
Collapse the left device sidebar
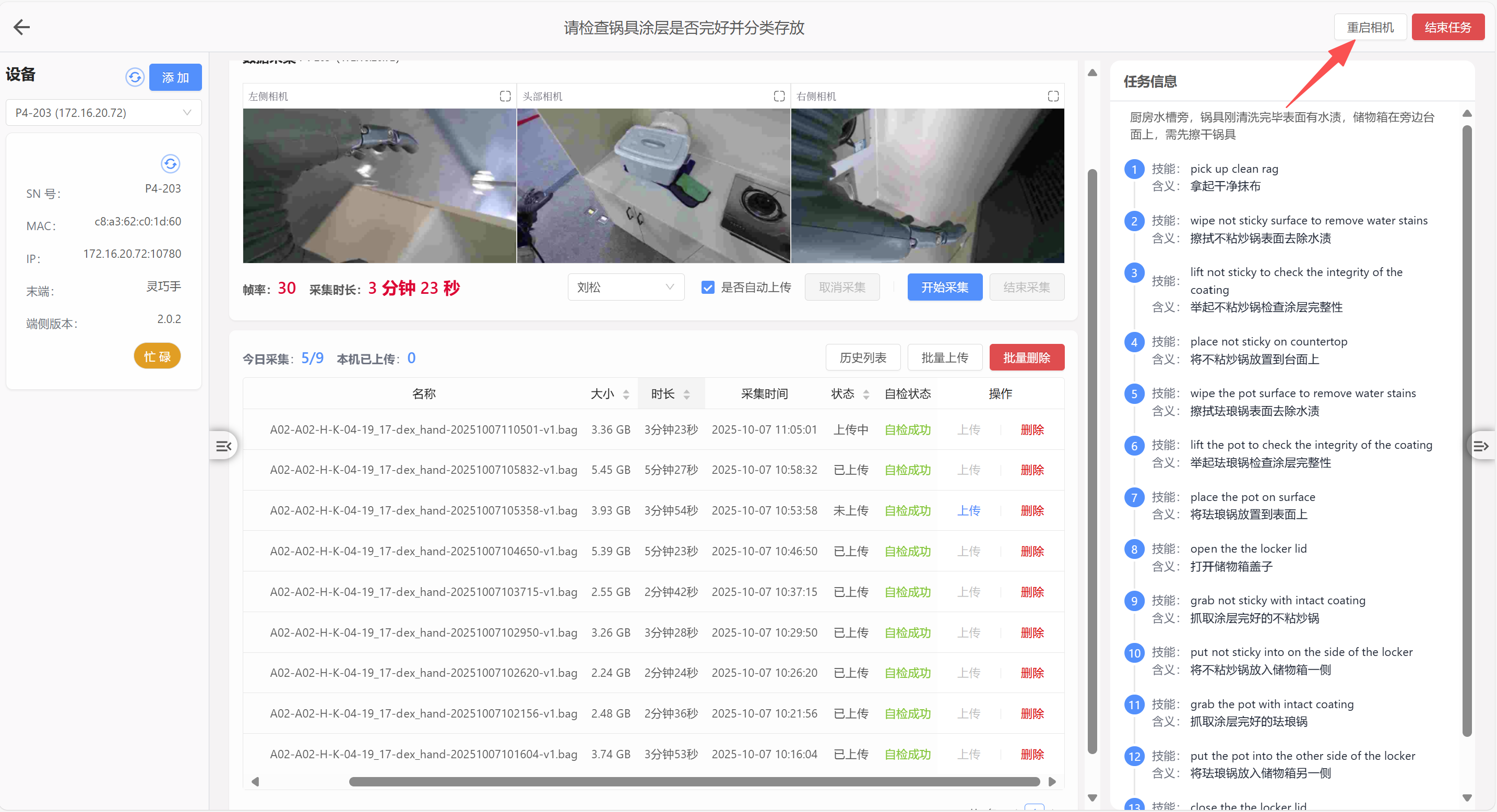(x=224, y=446)
